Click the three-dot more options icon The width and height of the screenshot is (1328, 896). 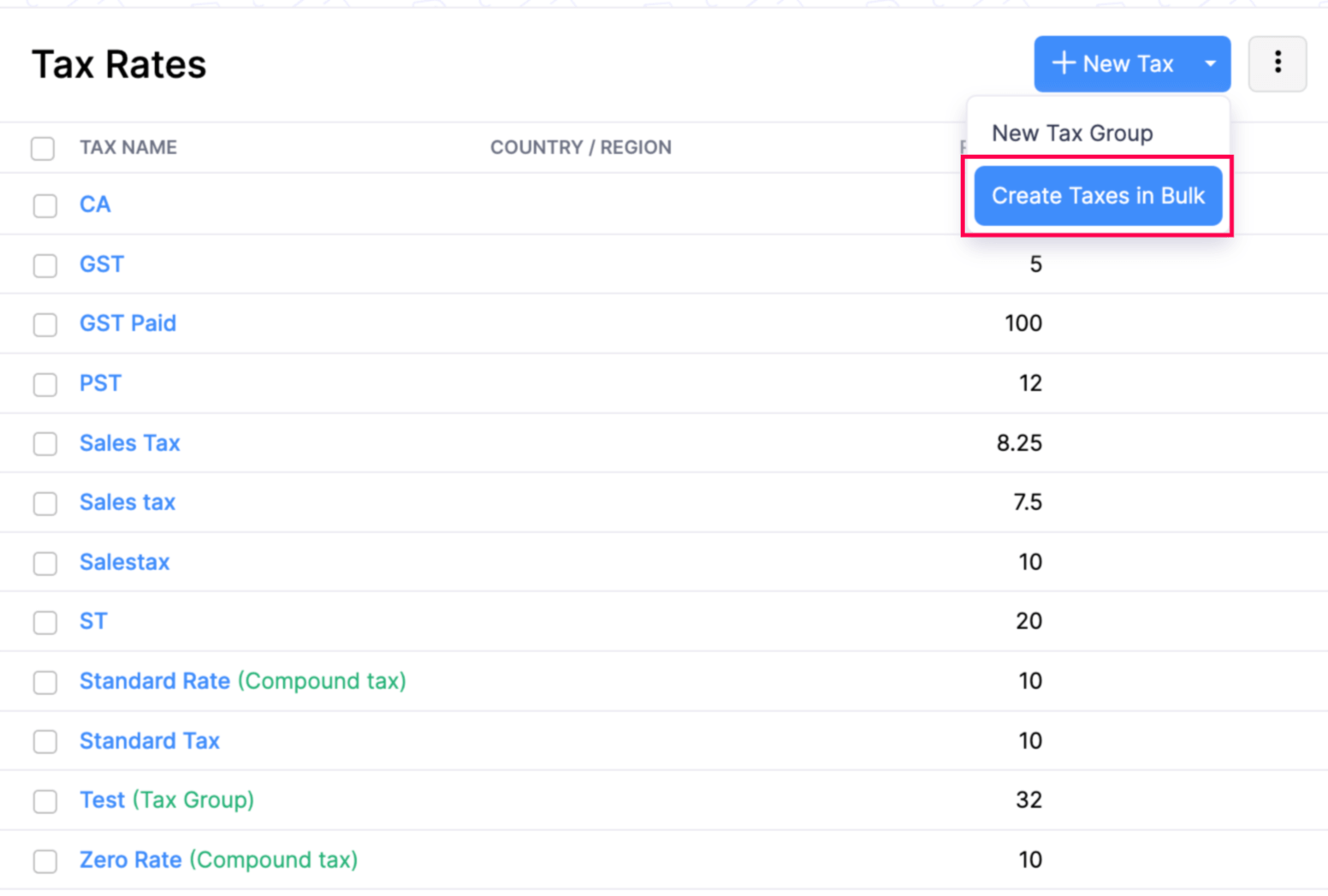1277,63
